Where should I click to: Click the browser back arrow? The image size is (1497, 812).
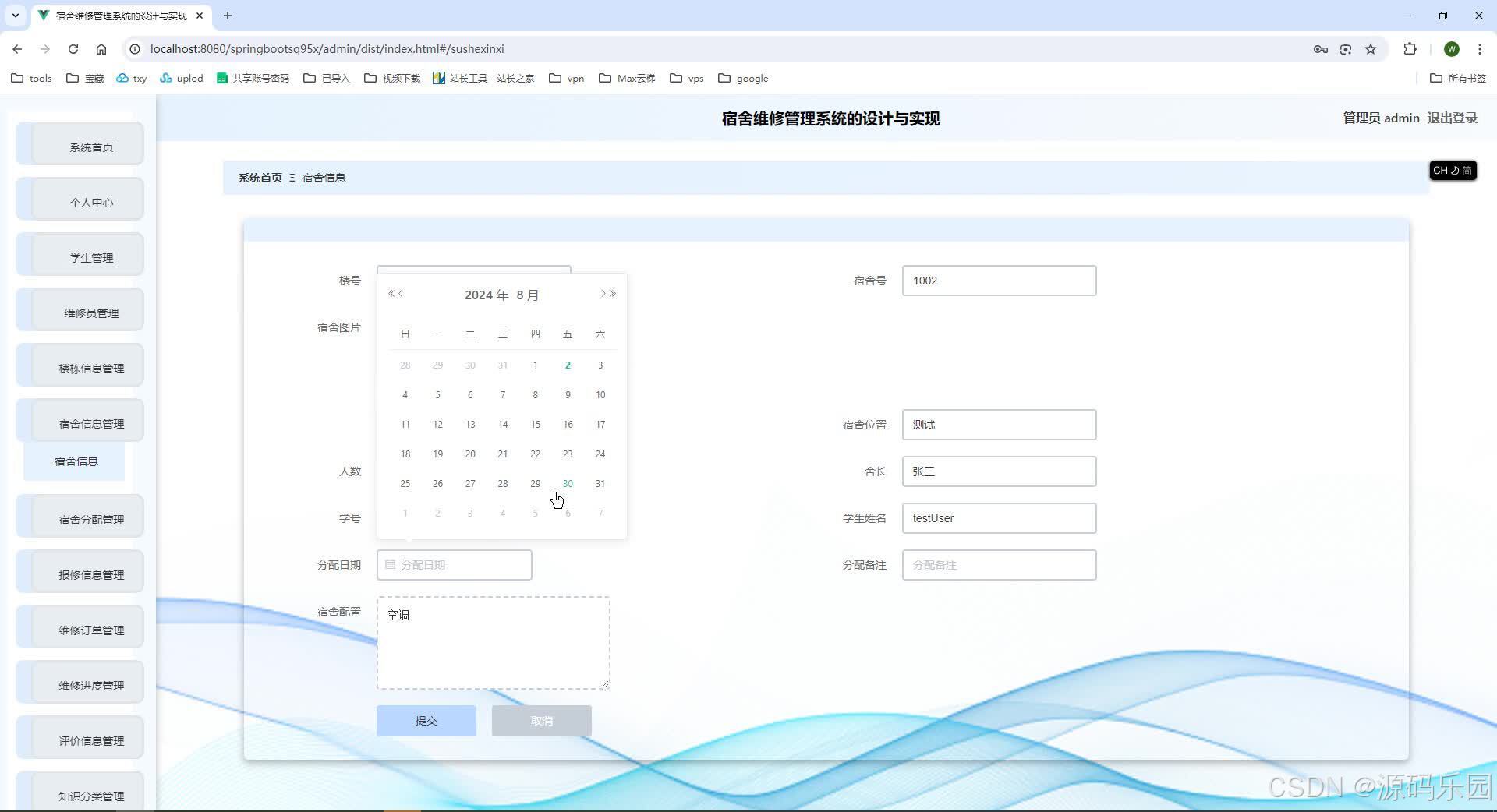(x=17, y=48)
